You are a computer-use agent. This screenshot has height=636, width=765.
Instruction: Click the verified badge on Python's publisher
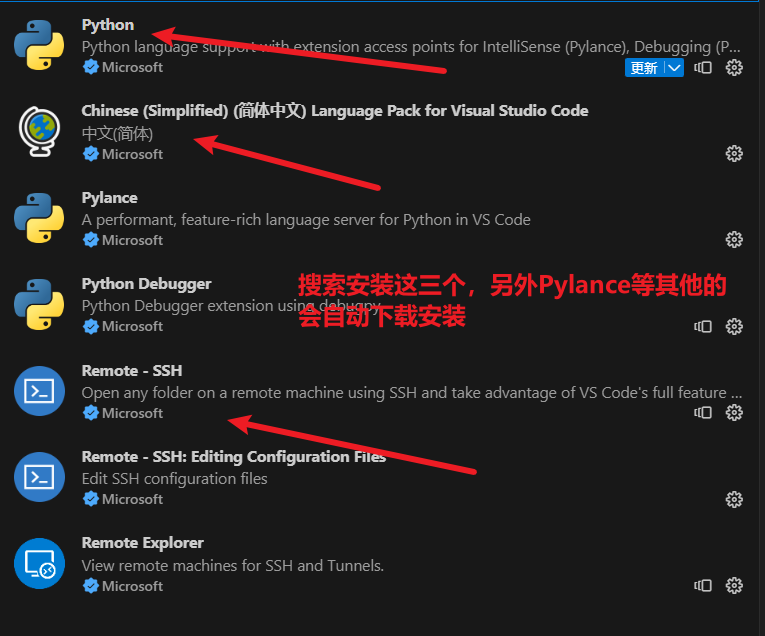pos(91,67)
